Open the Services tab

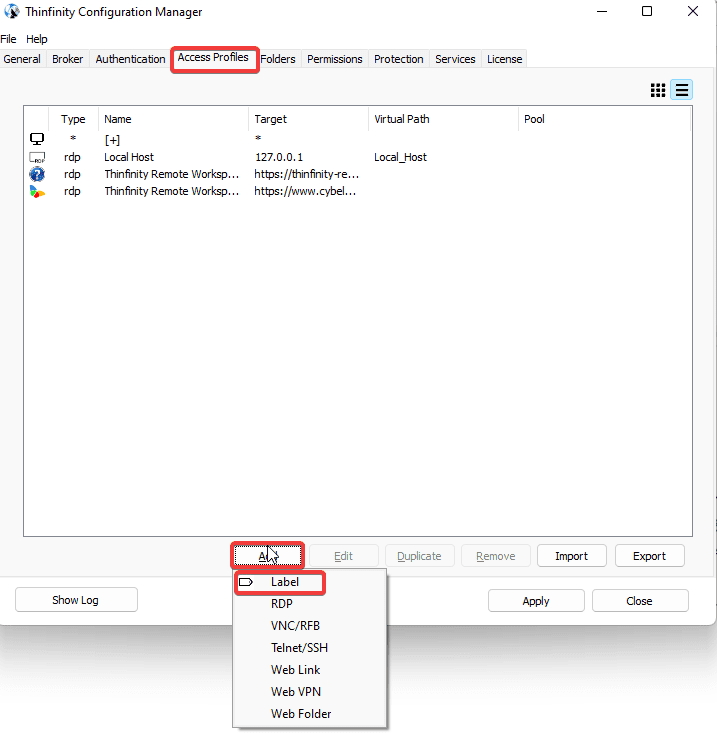[455, 59]
